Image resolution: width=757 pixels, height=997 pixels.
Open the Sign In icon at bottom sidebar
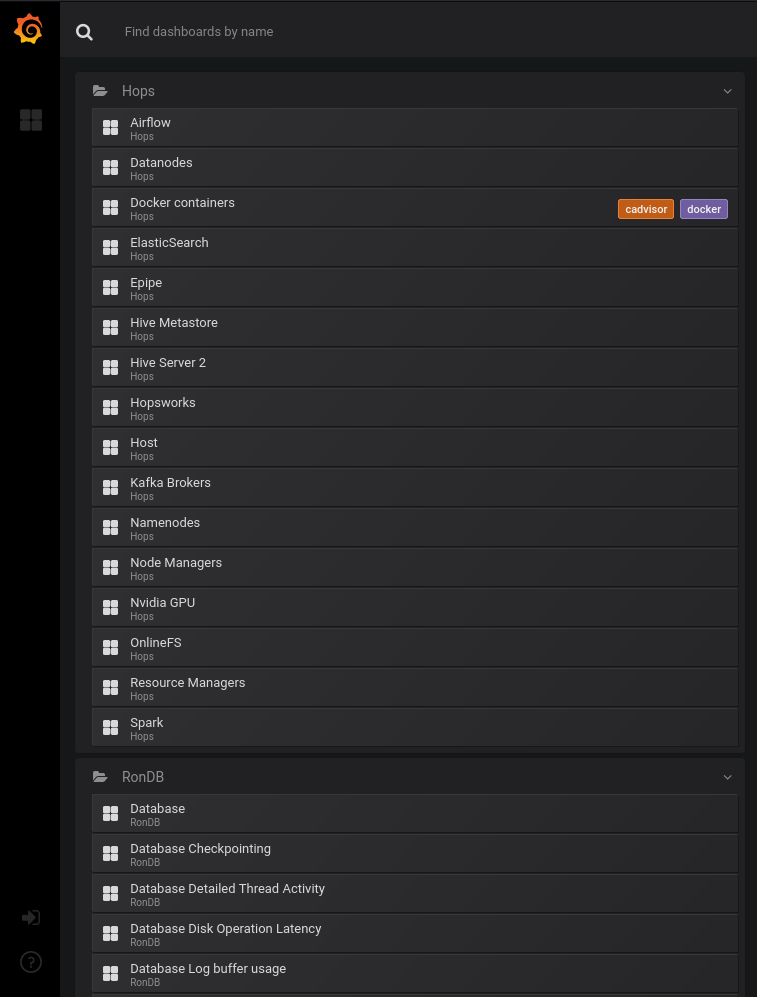click(30, 917)
